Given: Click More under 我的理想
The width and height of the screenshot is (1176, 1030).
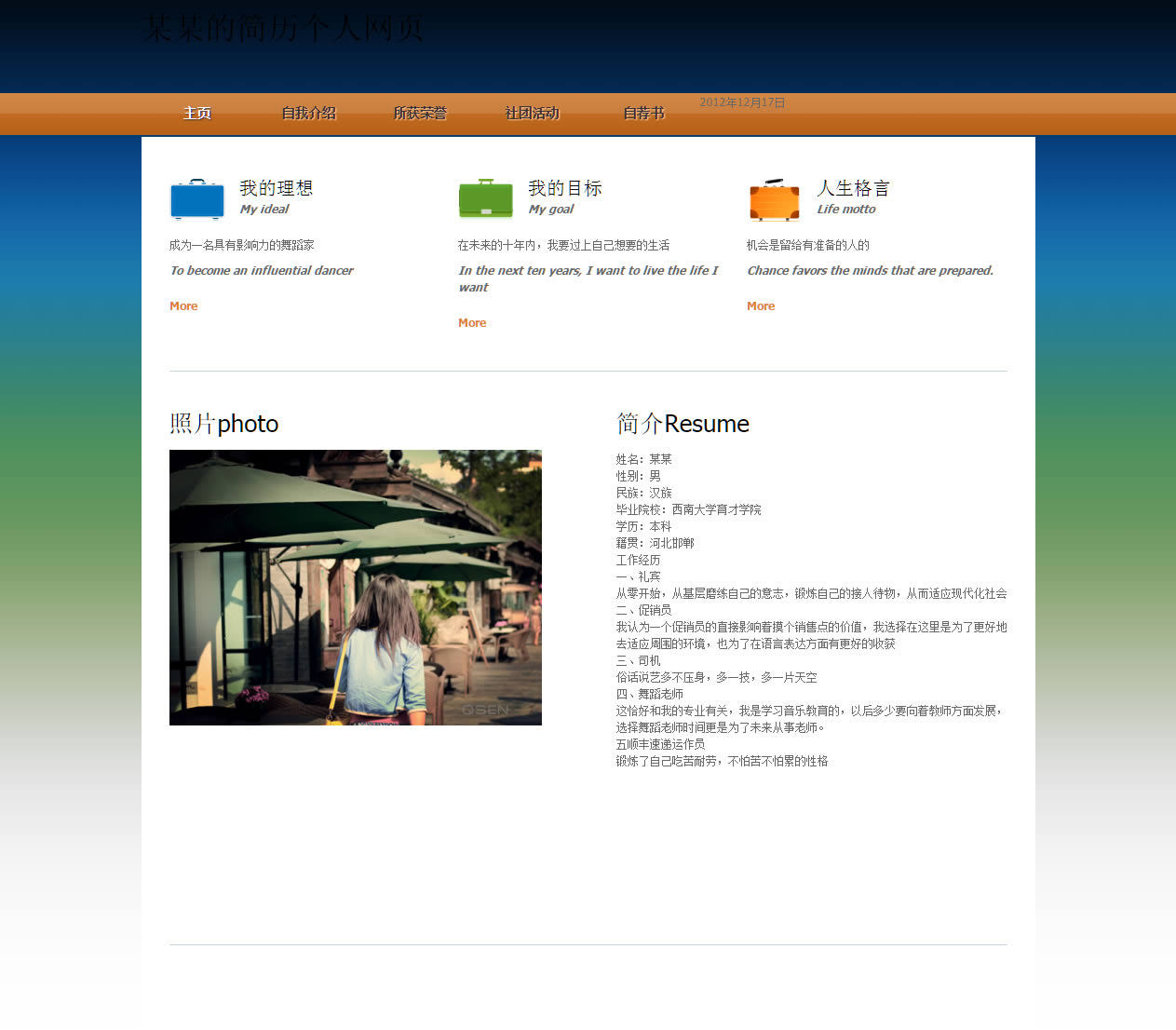Looking at the screenshot, I should point(183,306).
